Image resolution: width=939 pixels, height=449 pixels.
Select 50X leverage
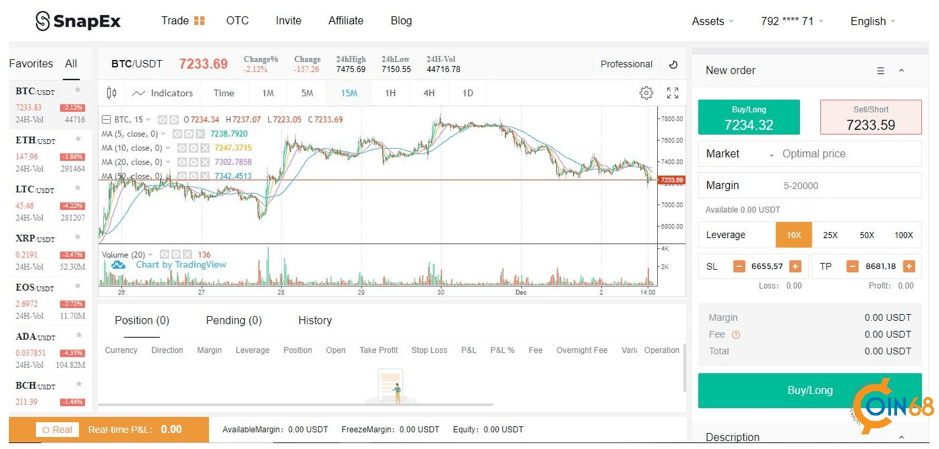tap(867, 235)
